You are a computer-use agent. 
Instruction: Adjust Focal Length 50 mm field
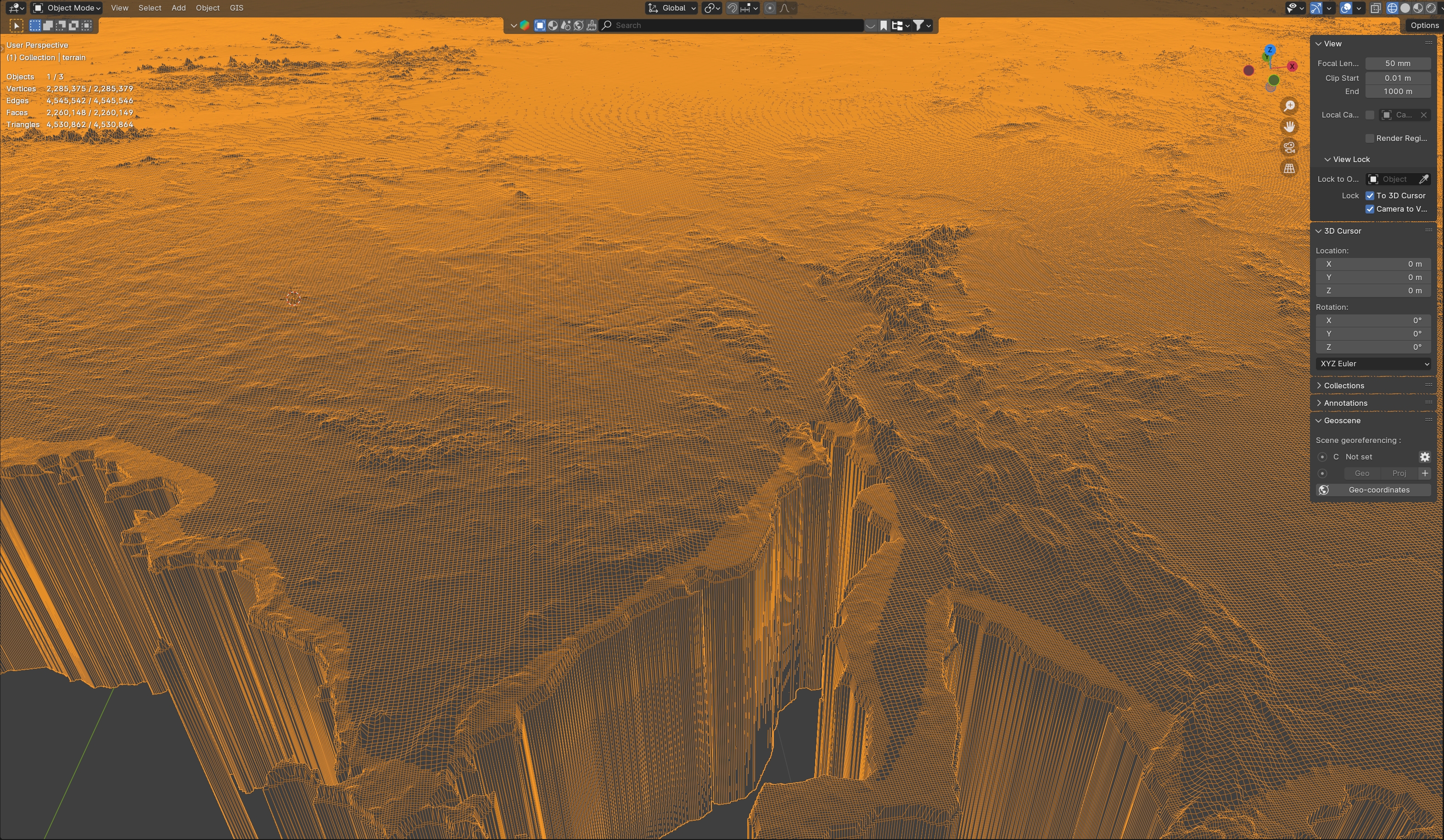pyautogui.click(x=1398, y=64)
